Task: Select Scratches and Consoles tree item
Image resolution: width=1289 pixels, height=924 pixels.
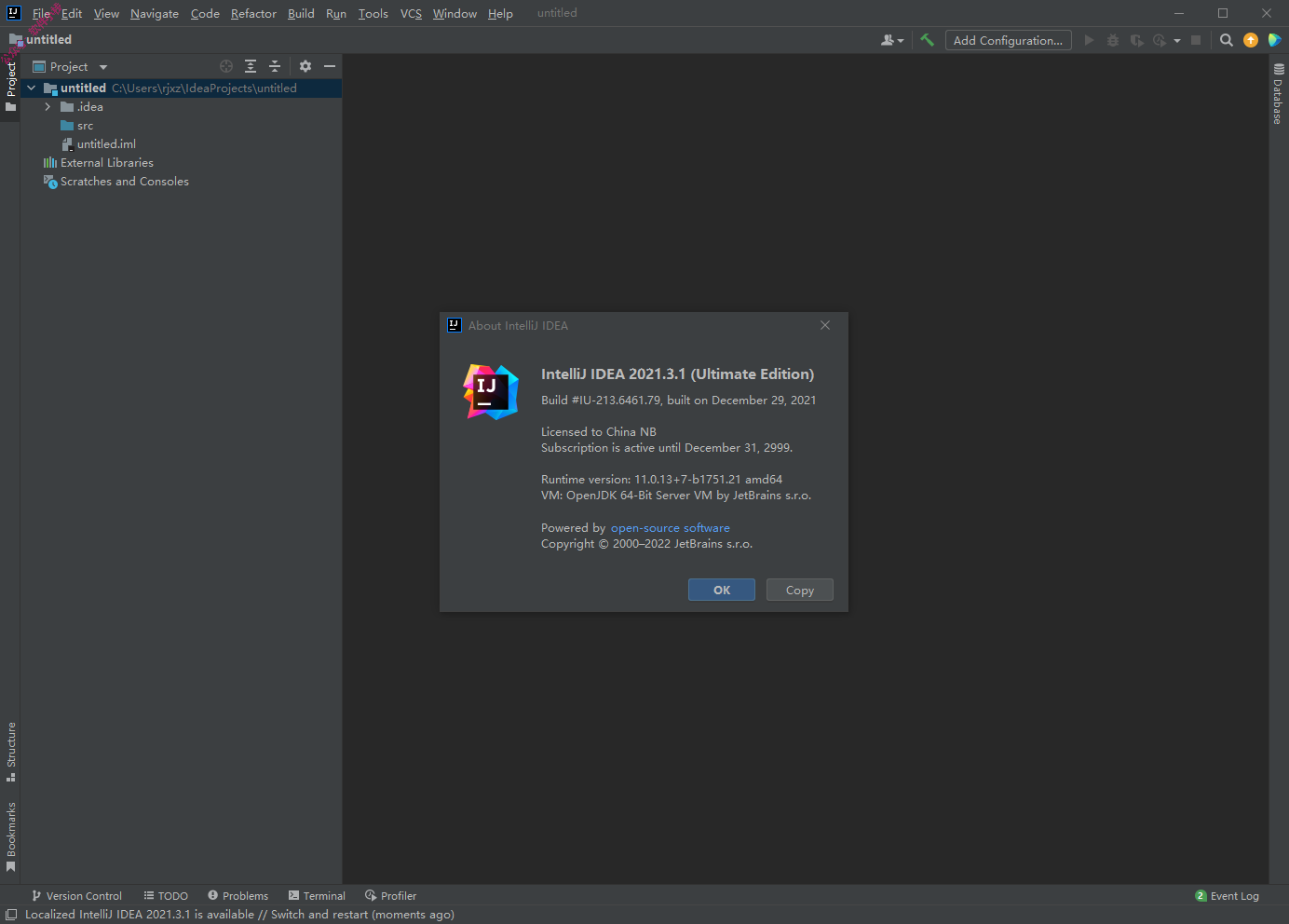Action: tap(125, 182)
